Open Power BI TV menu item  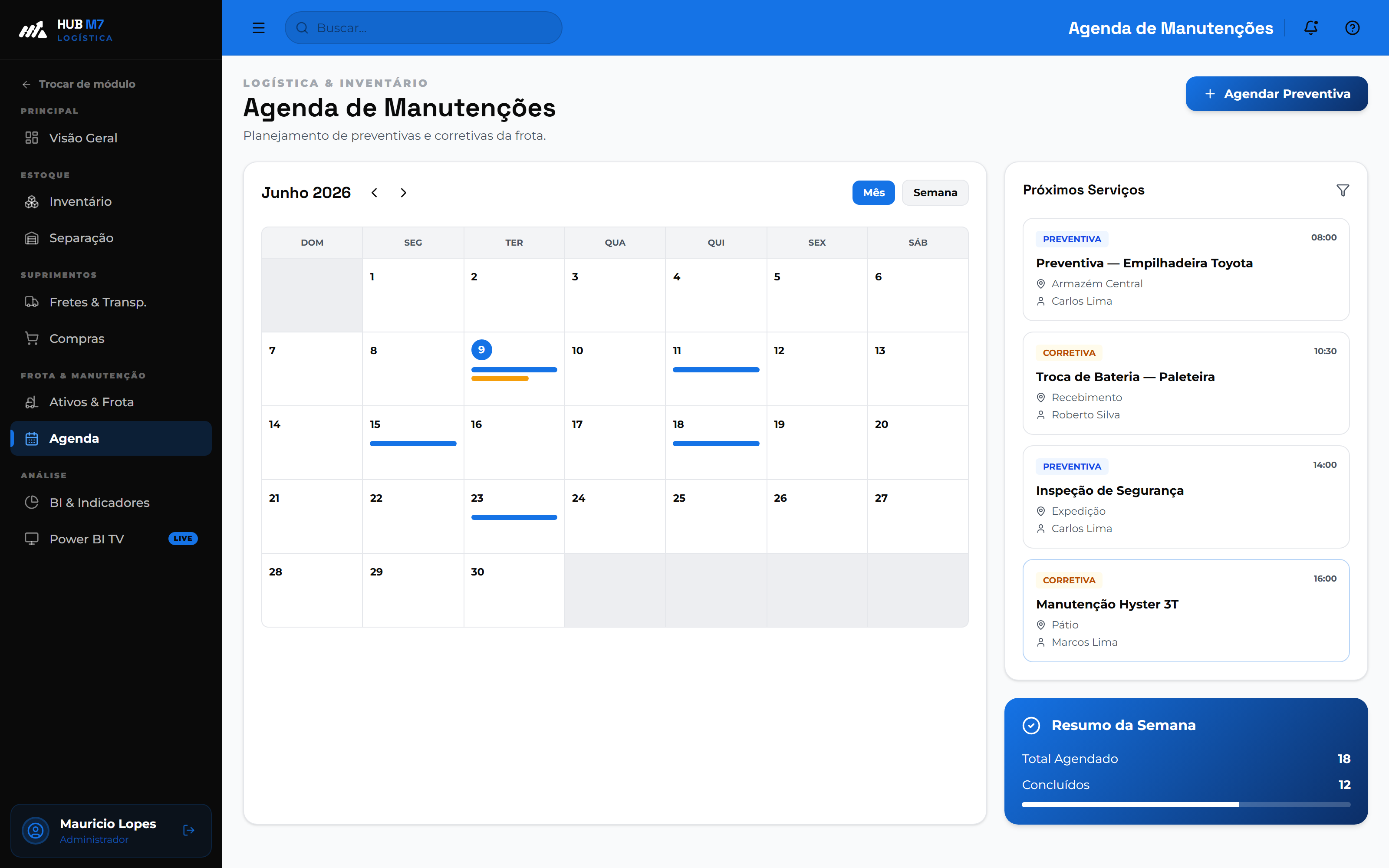(111, 539)
